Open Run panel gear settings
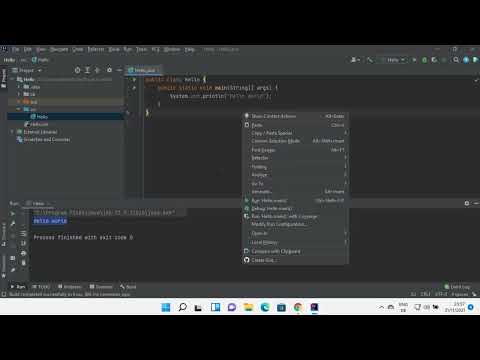Image resolution: width=480 pixels, height=360 pixels. coord(467,203)
